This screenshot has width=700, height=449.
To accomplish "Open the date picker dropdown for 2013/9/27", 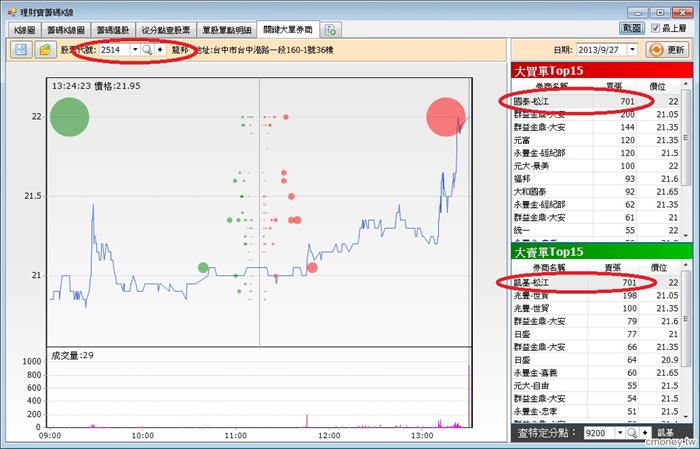I will [x=633, y=50].
